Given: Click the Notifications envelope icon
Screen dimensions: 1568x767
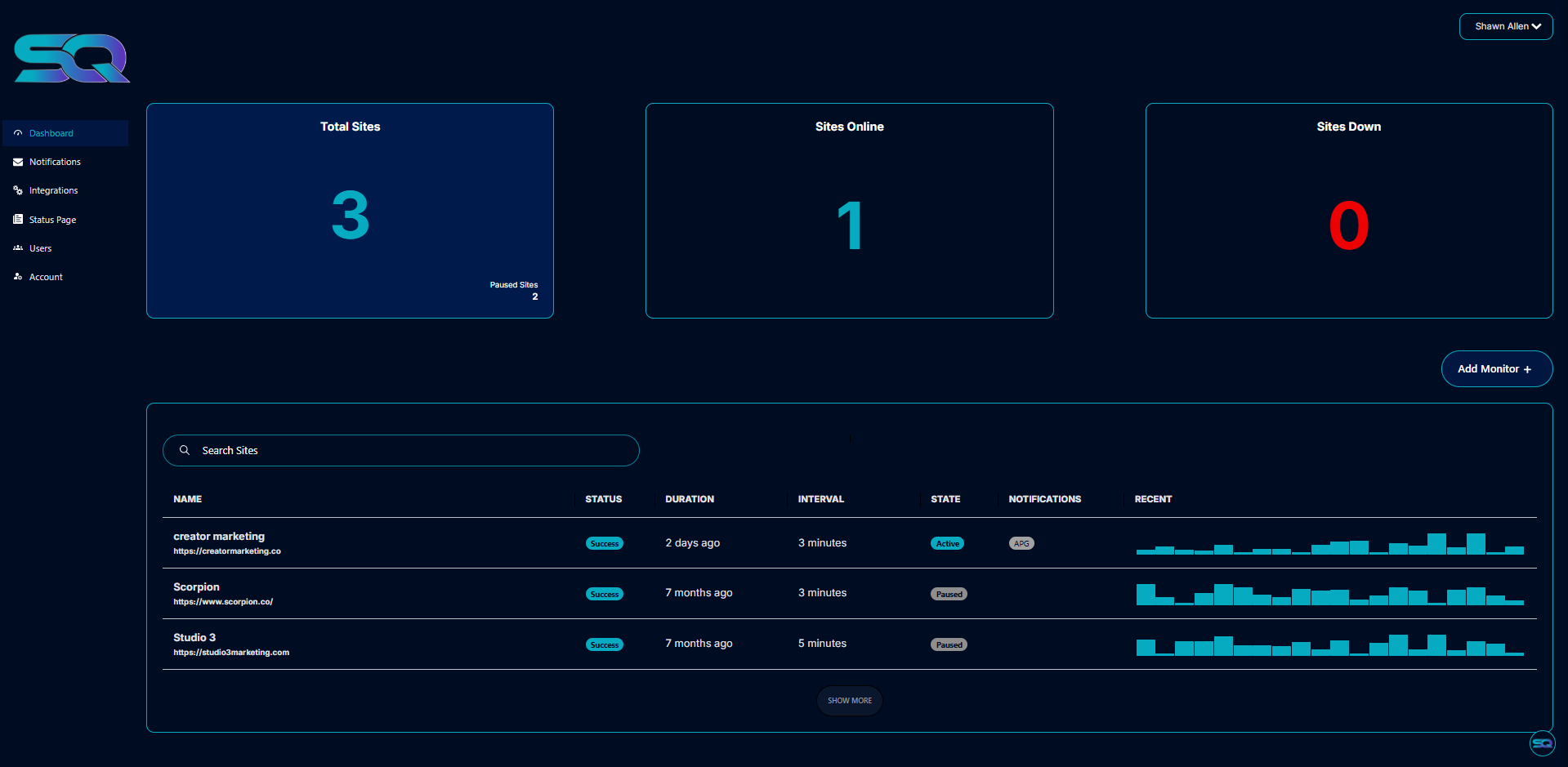Looking at the screenshot, I should pyautogui.click(x=18, y=162).
